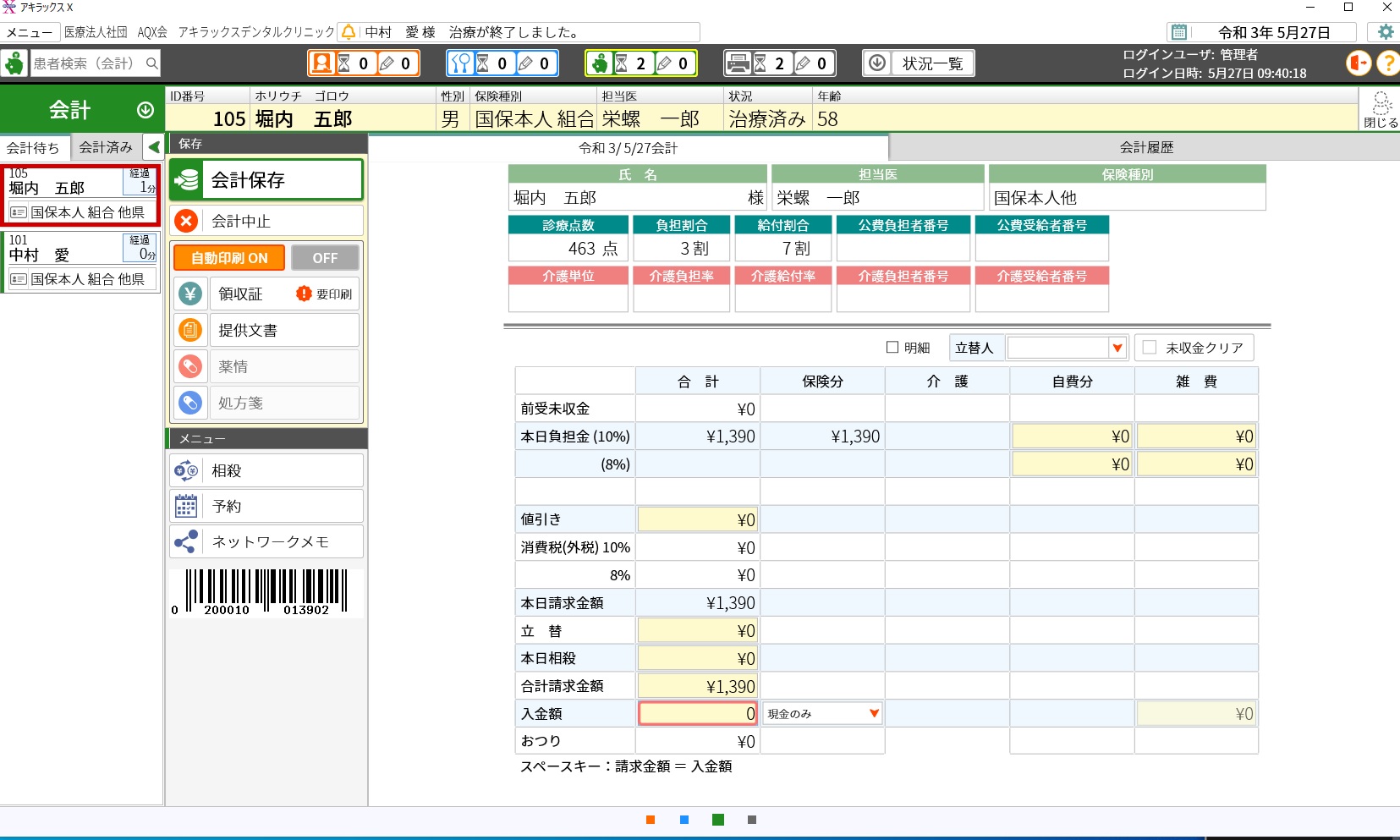Click the search magnifier in the patient search box
The height and width of the screenshot is (840, 1400).
coord(151,63)
